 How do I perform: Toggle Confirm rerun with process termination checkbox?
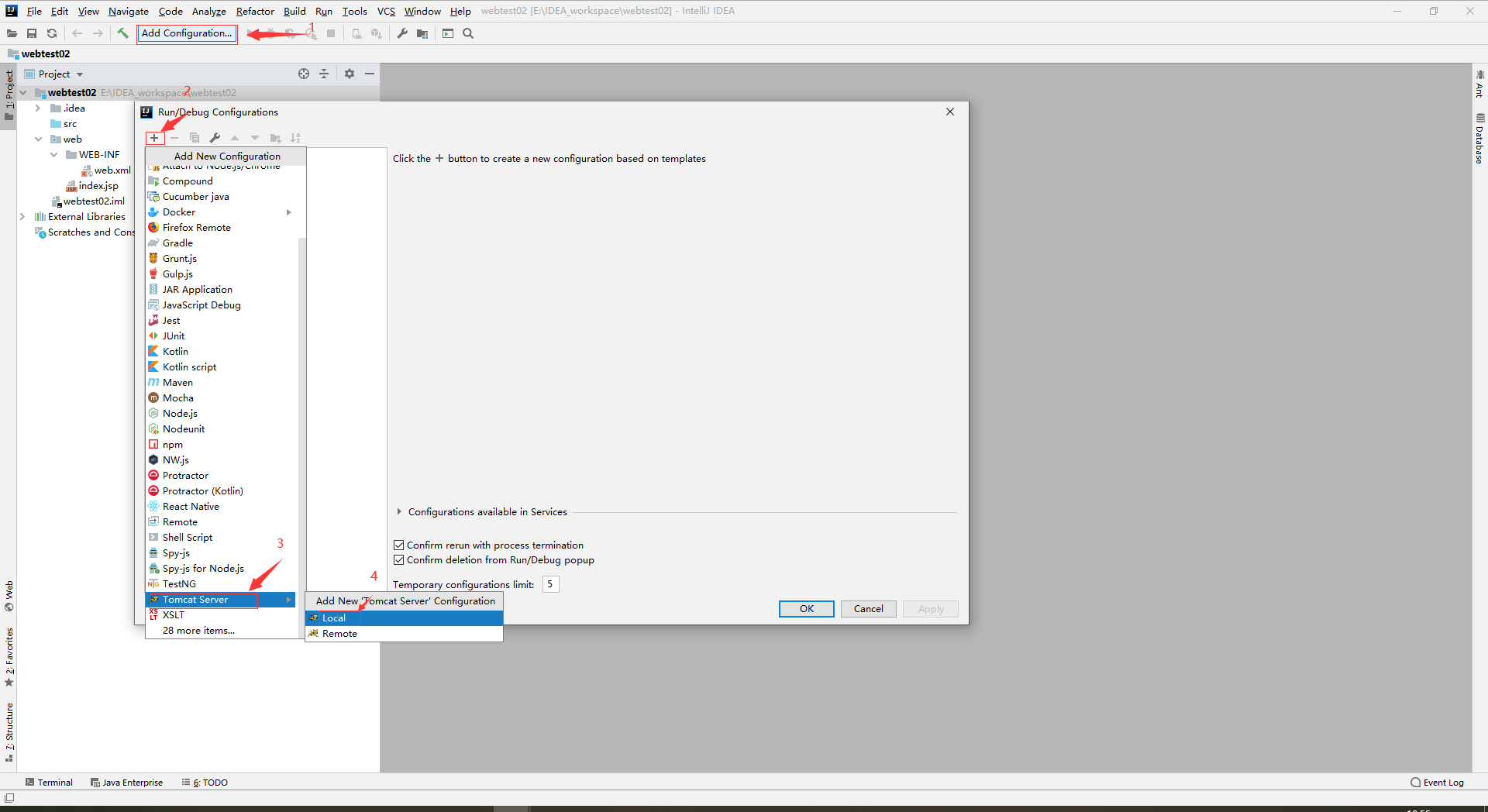(x=399, y=545)
